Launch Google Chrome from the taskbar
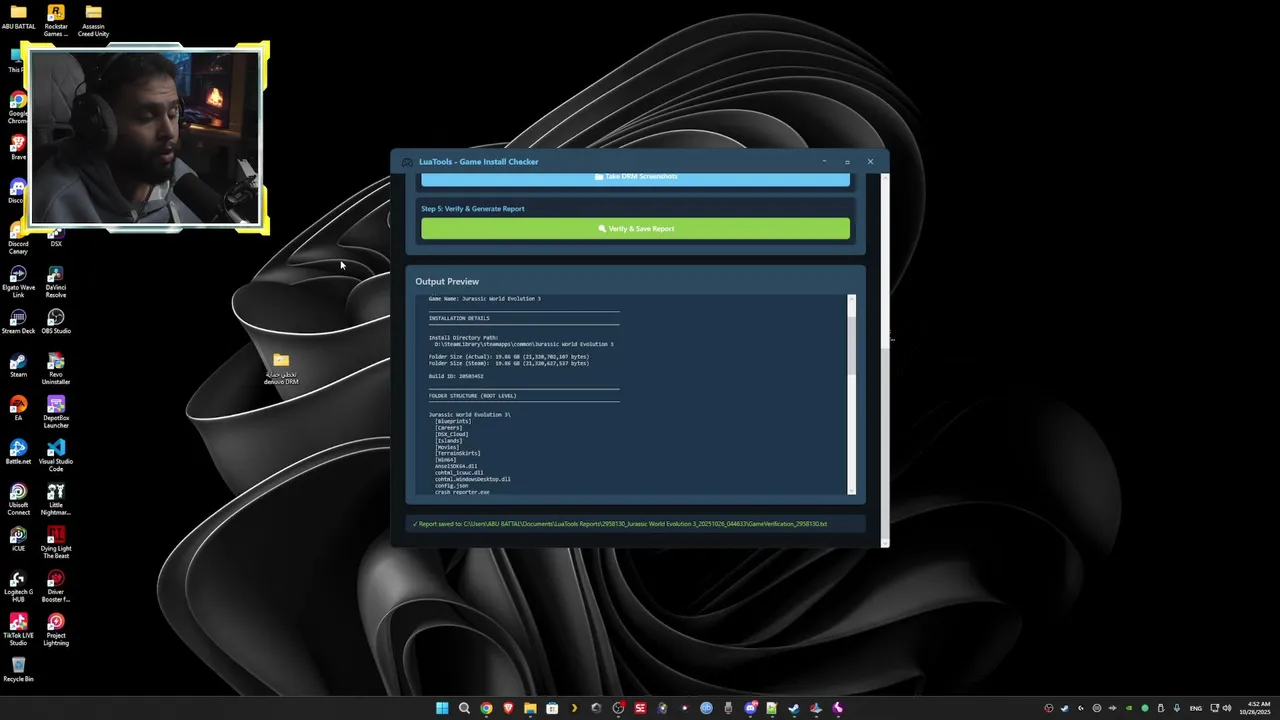Screen dimensions: 1280x720 point(486,708)
